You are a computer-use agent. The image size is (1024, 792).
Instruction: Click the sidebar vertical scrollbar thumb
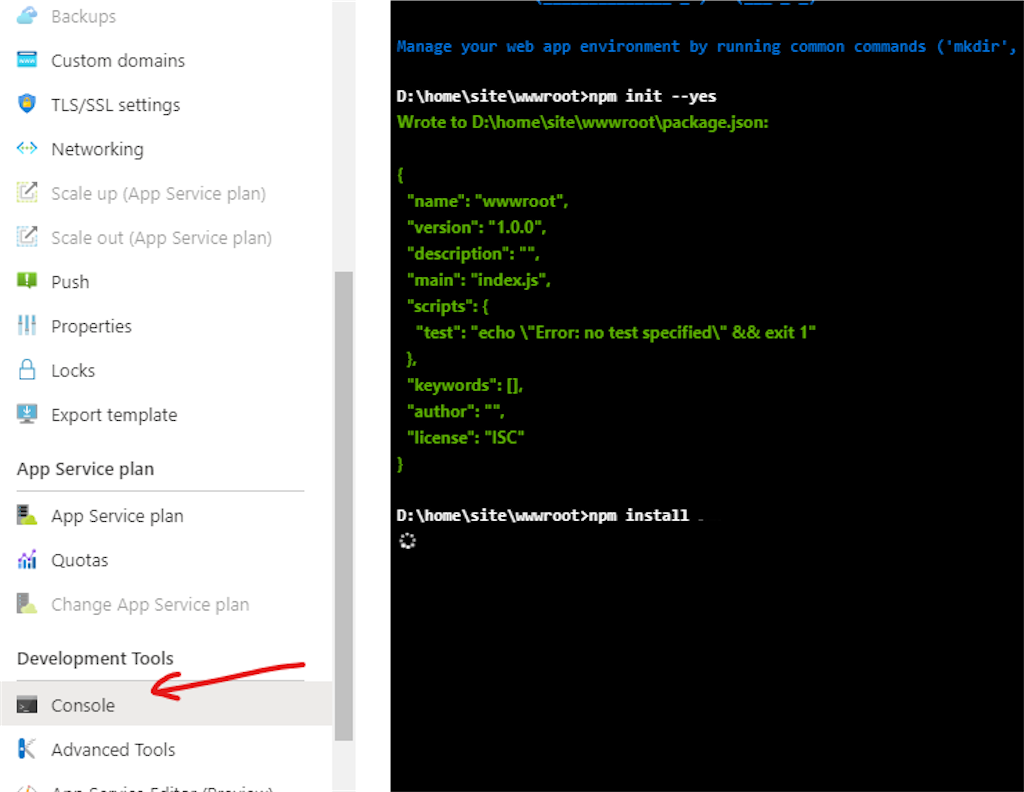[x=344, y=506]
